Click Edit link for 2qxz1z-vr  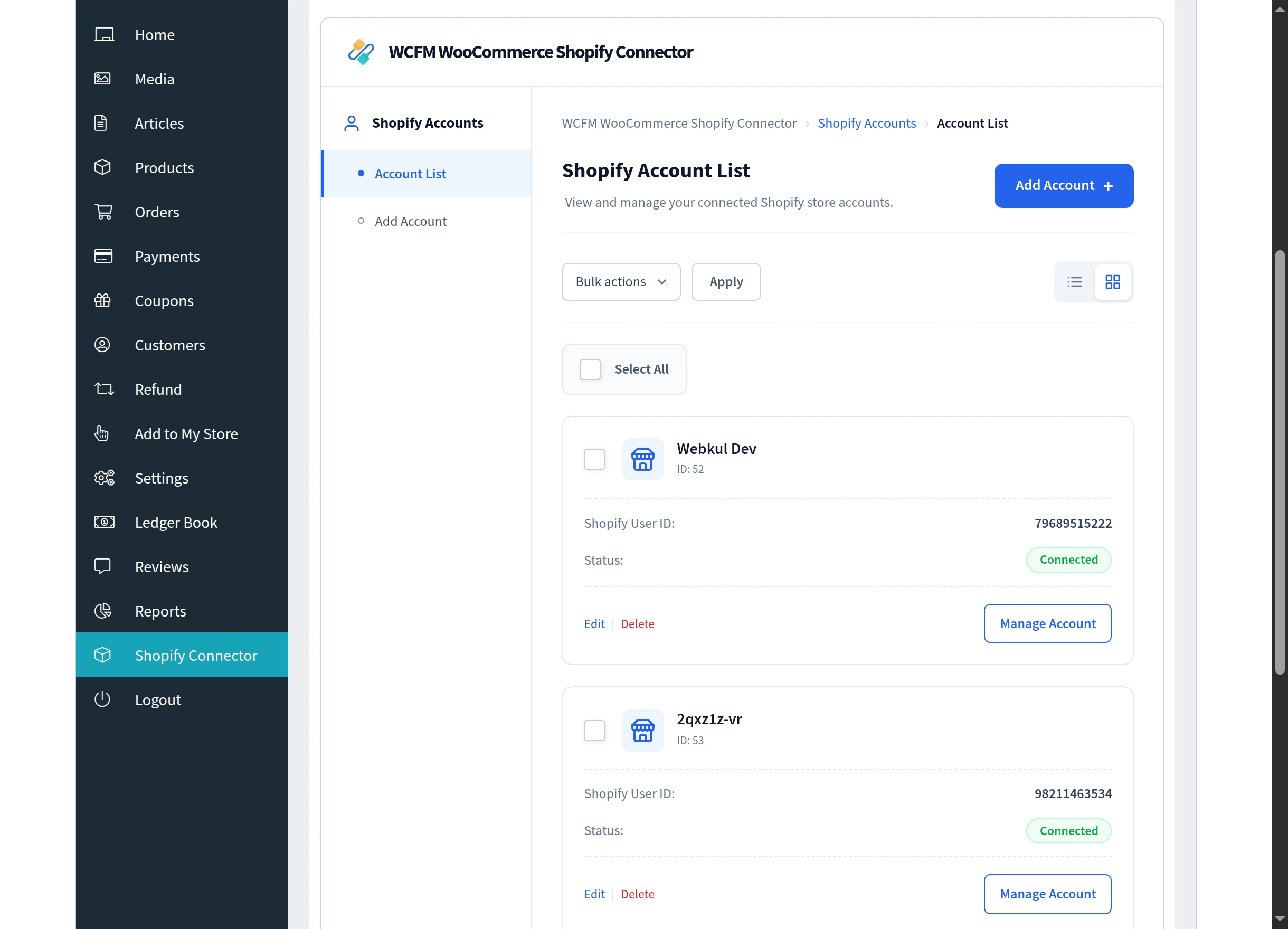point(594,894)
